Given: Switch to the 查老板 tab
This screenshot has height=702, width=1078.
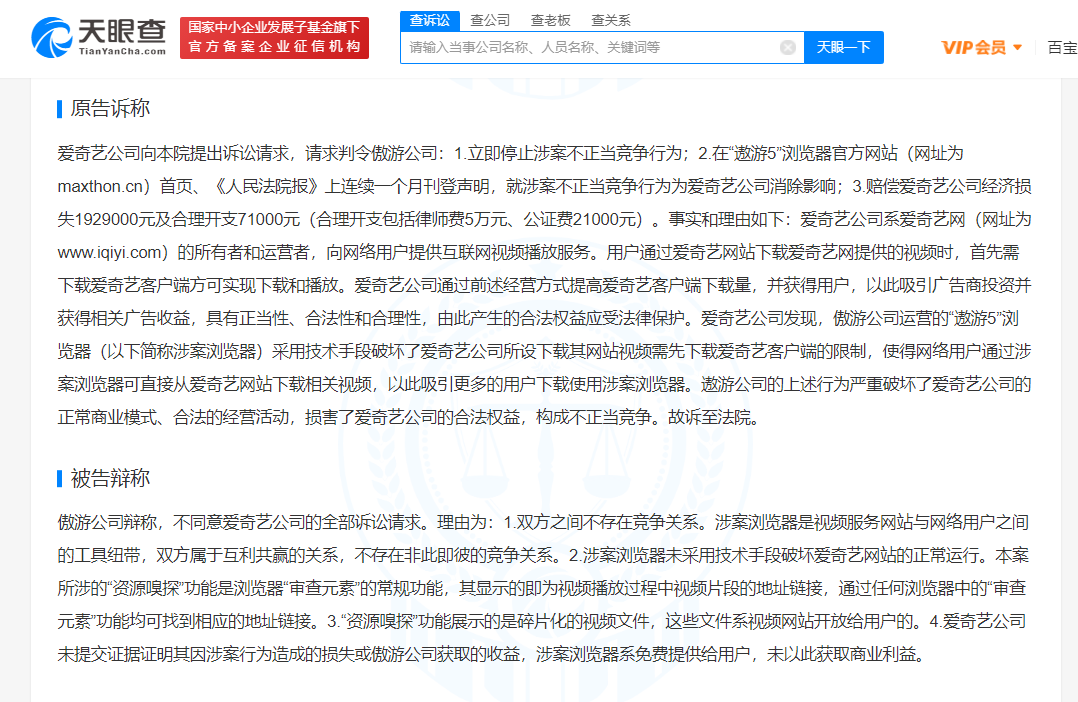Looking at the screenshot, I should coord(551,21).
